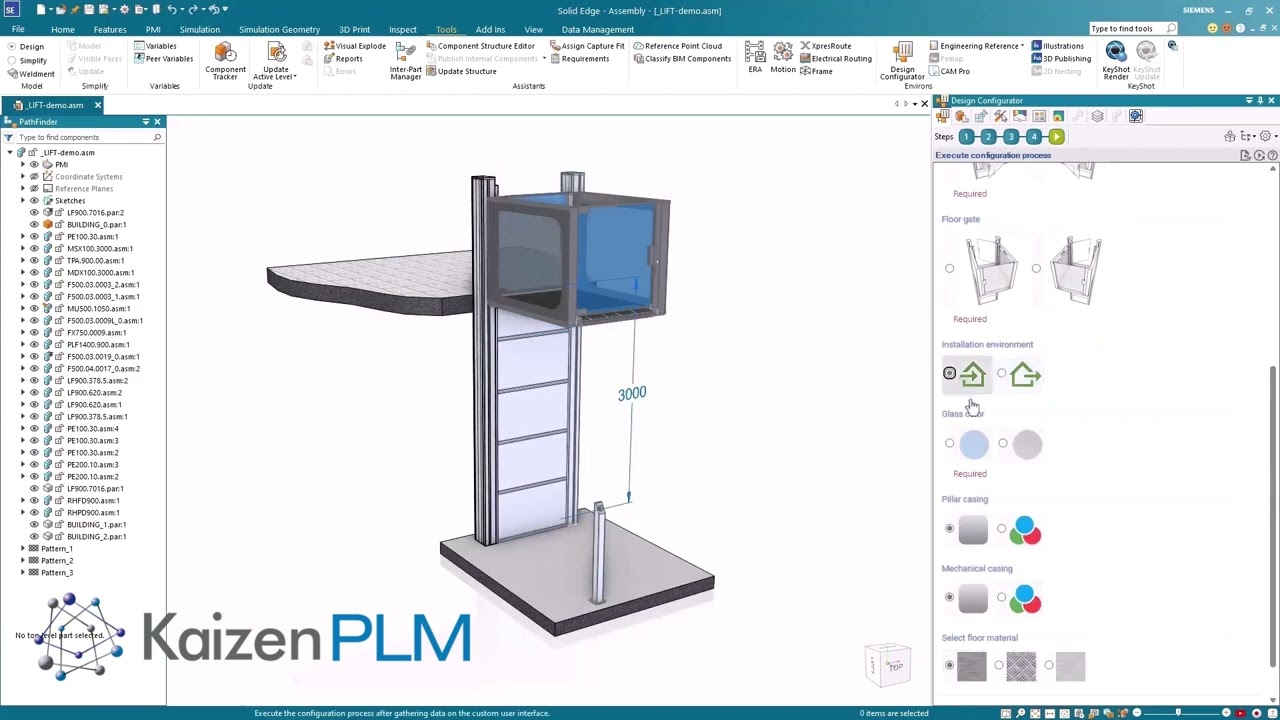Image resolution: width=1280 pixels, height=720 pixels.
Task: Expand the Pattern_3 node
Action: tap(23, 573)
